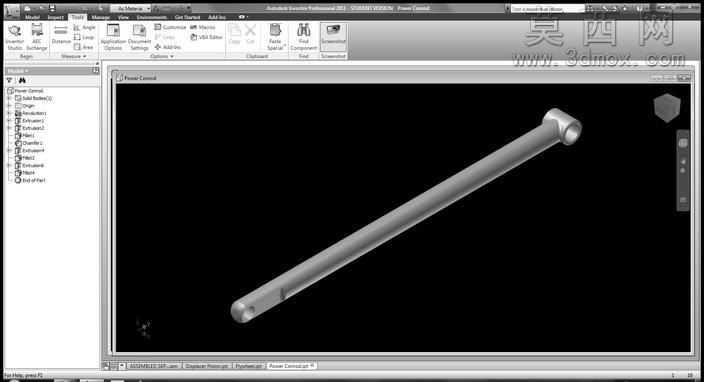Click Find Component binoculars
704x382 pixels.
304,37
